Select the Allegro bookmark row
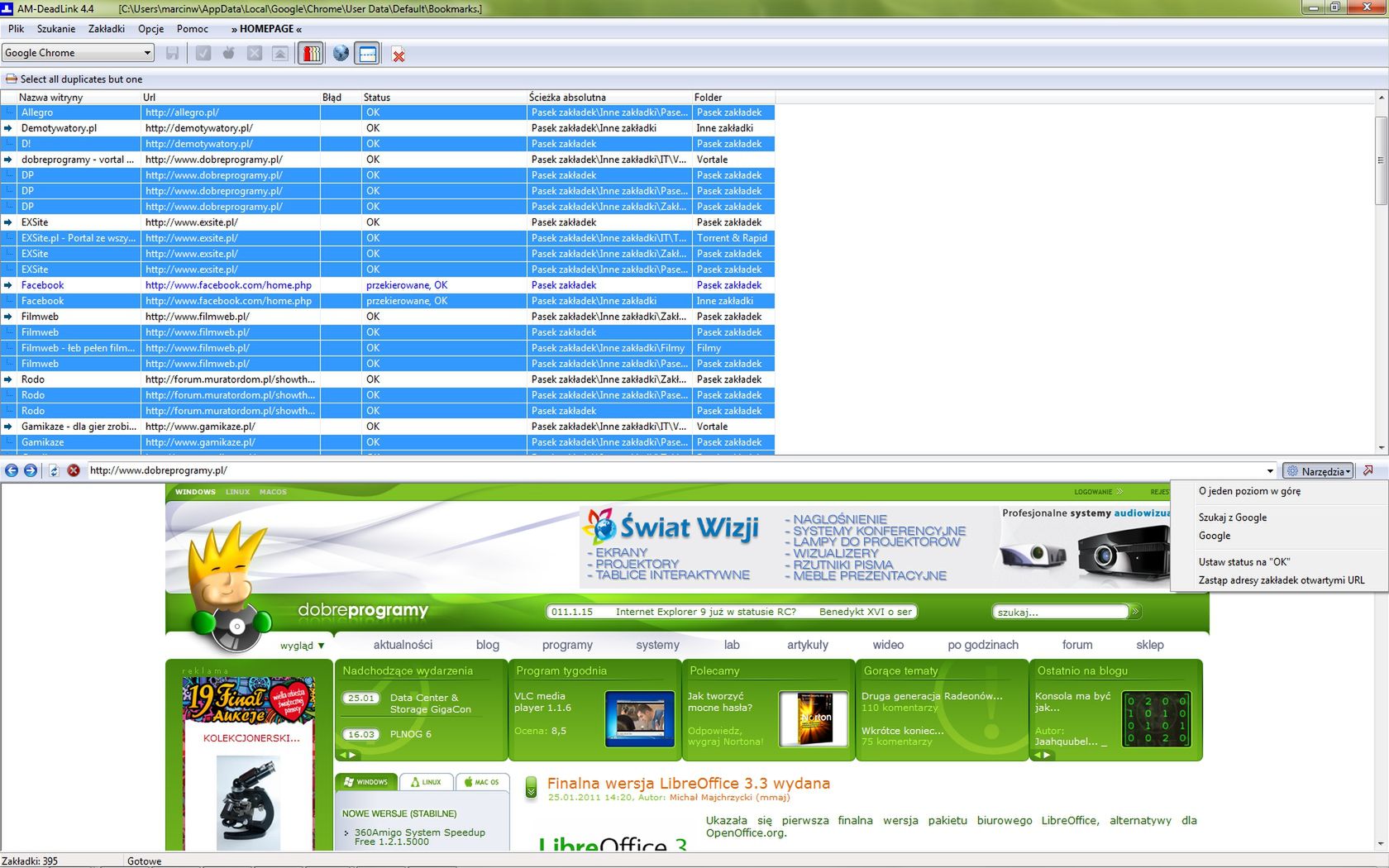This screenshot has height=868, width=1389. click(x=388, y=112)
